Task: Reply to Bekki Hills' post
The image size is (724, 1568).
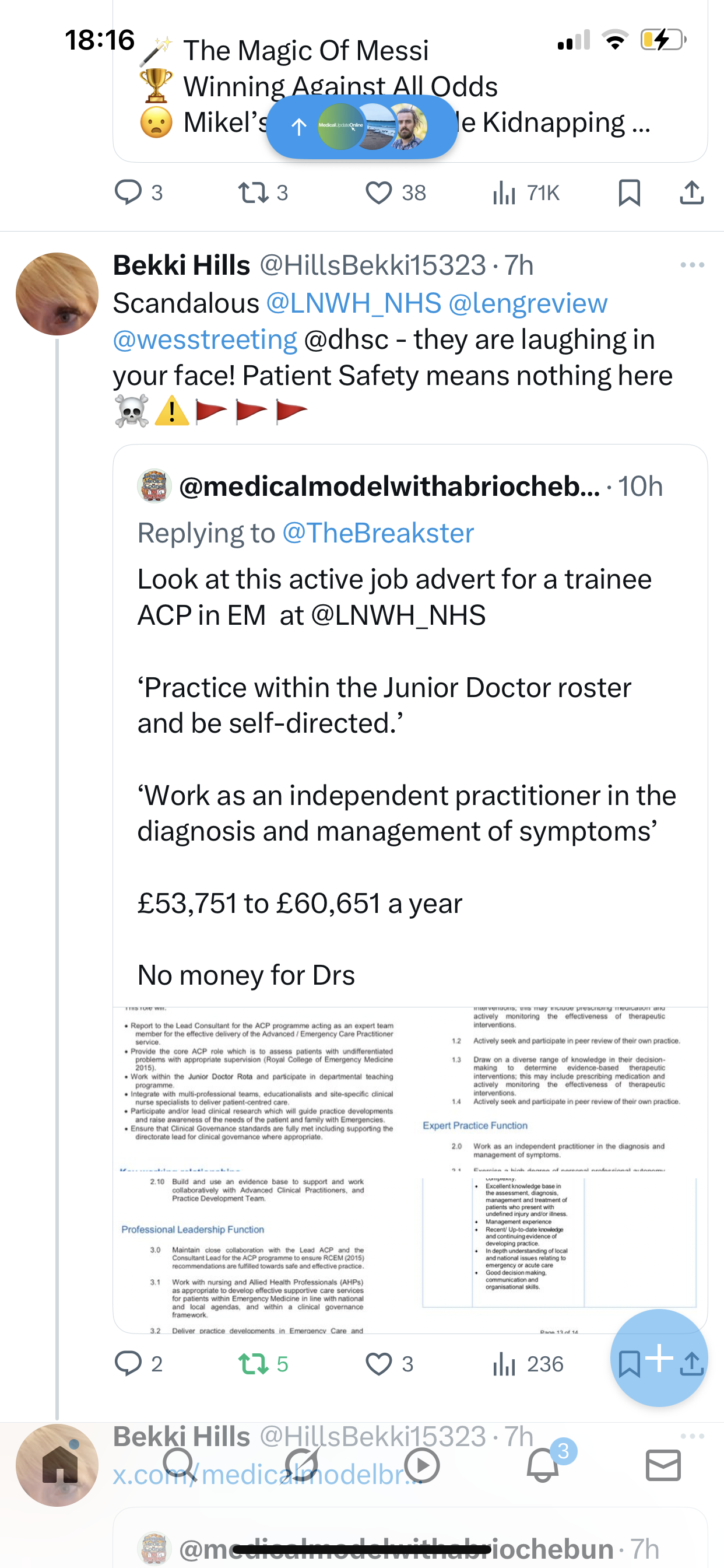Action: click(x=128, y=1363)
